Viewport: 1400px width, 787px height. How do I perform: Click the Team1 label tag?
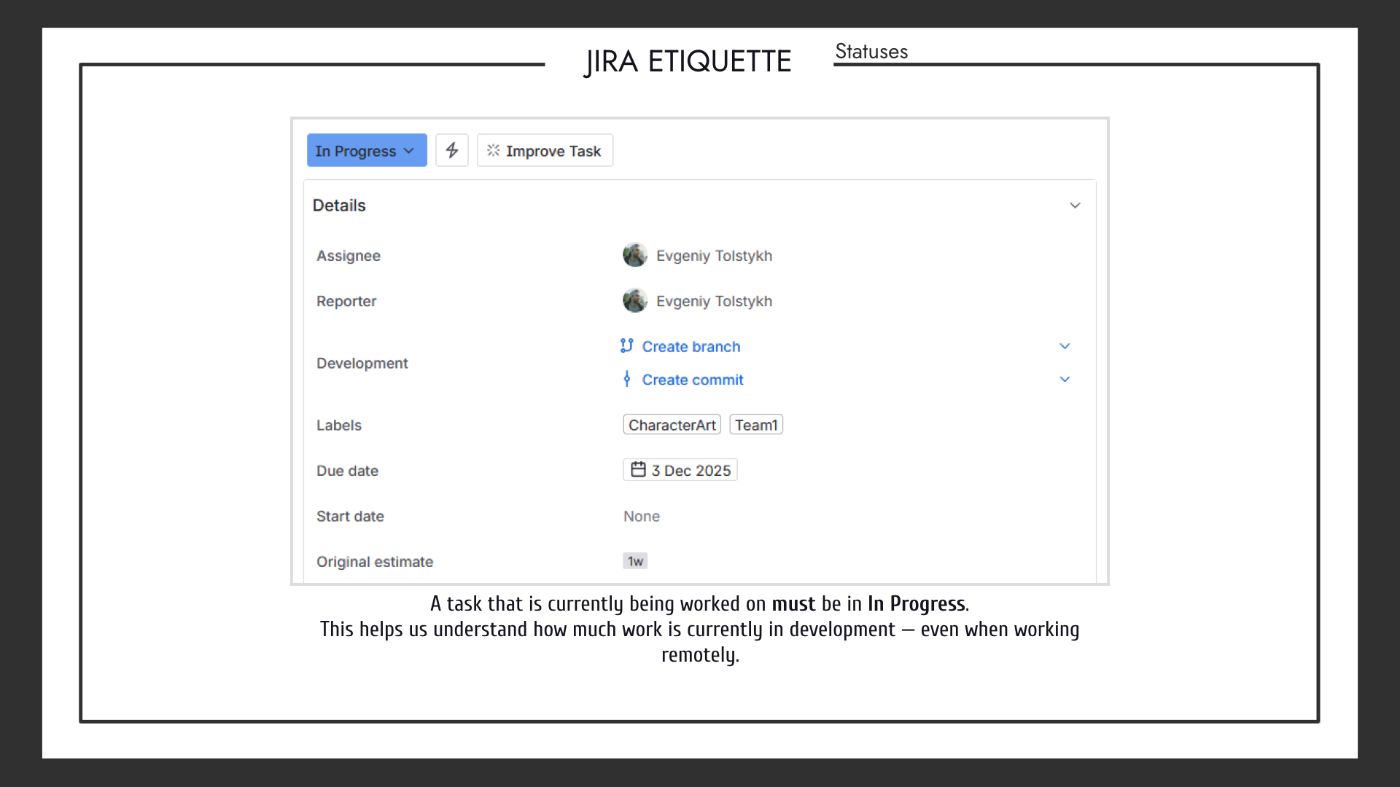tap(756, 425)
